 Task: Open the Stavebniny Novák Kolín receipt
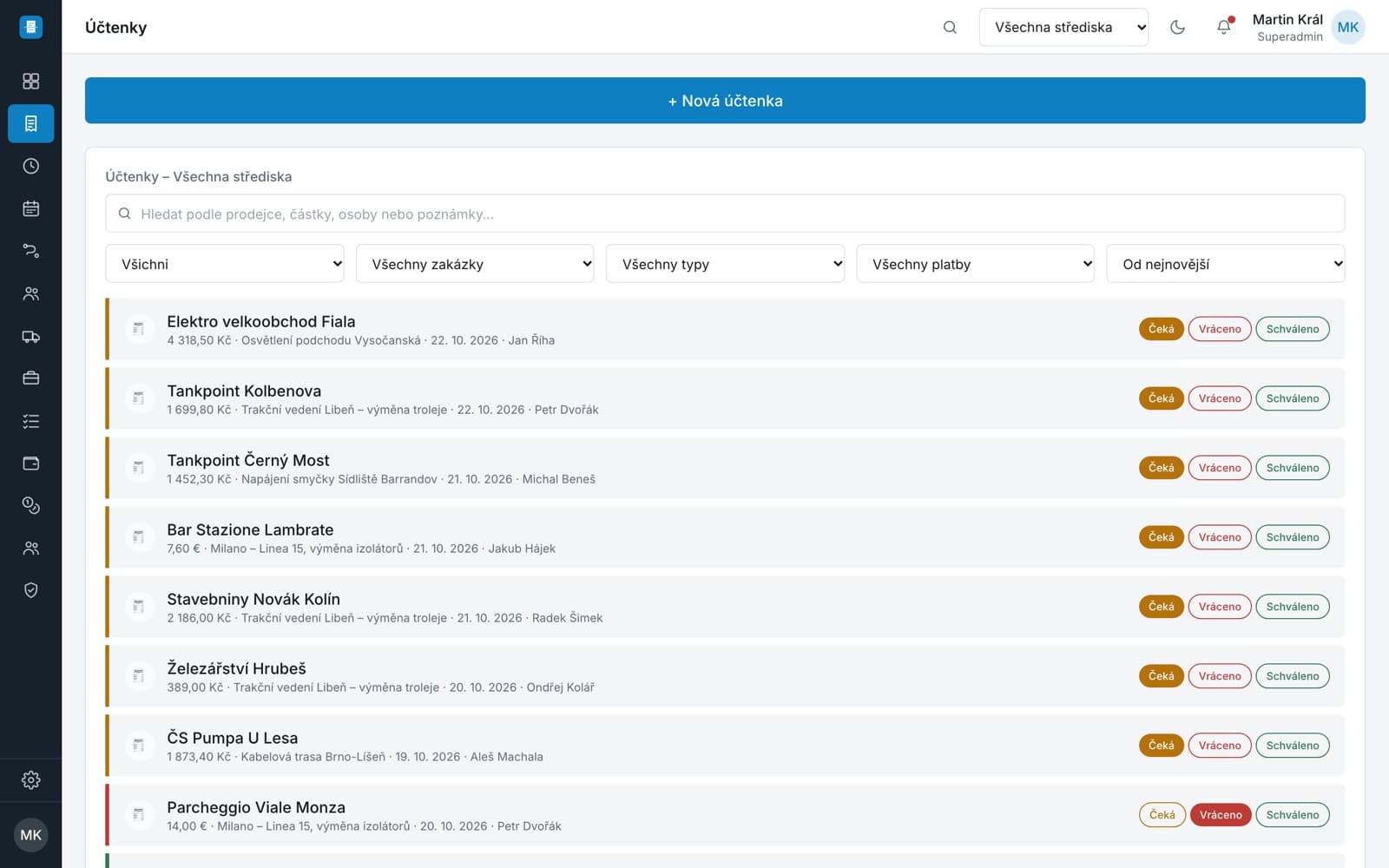tap(725, 607)
